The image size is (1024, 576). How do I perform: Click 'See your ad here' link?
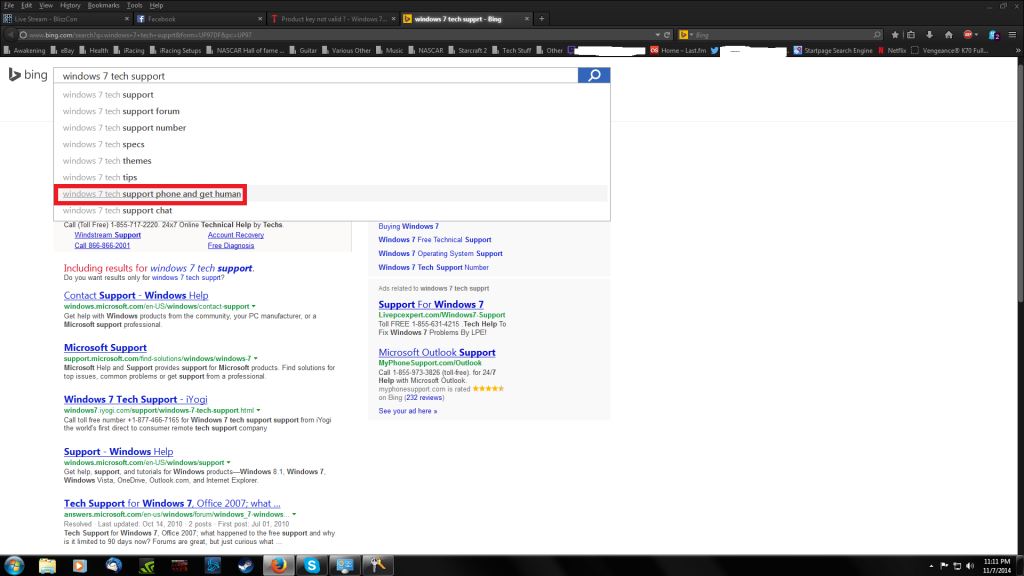[408, 411]
